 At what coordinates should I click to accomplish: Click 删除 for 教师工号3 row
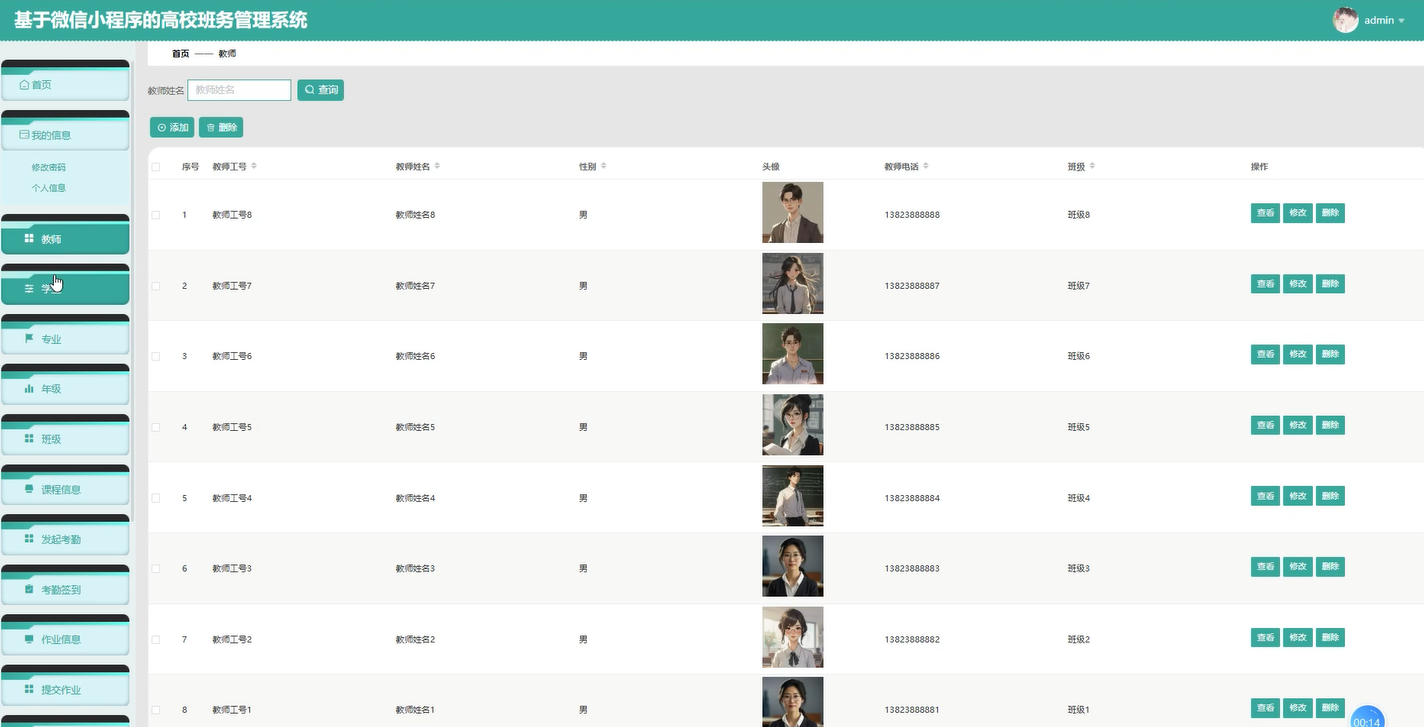(1330, 566)
